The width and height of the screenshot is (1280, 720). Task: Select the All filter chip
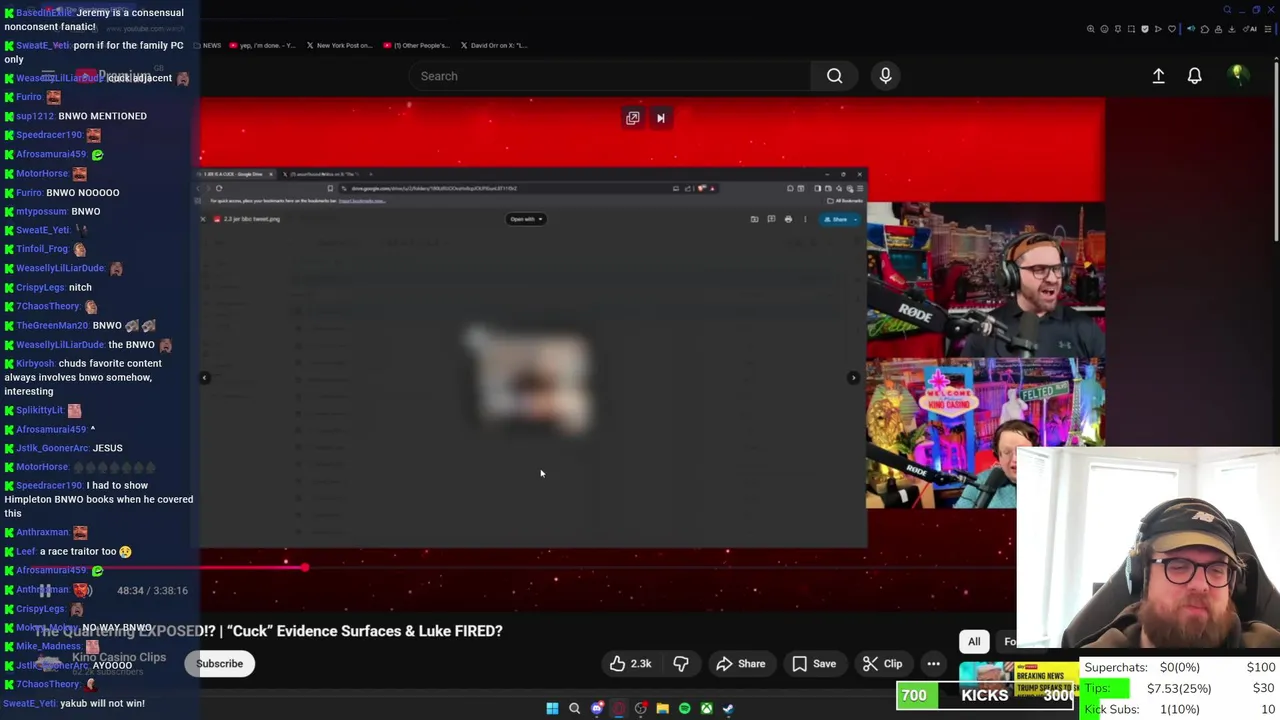point(974,642)
